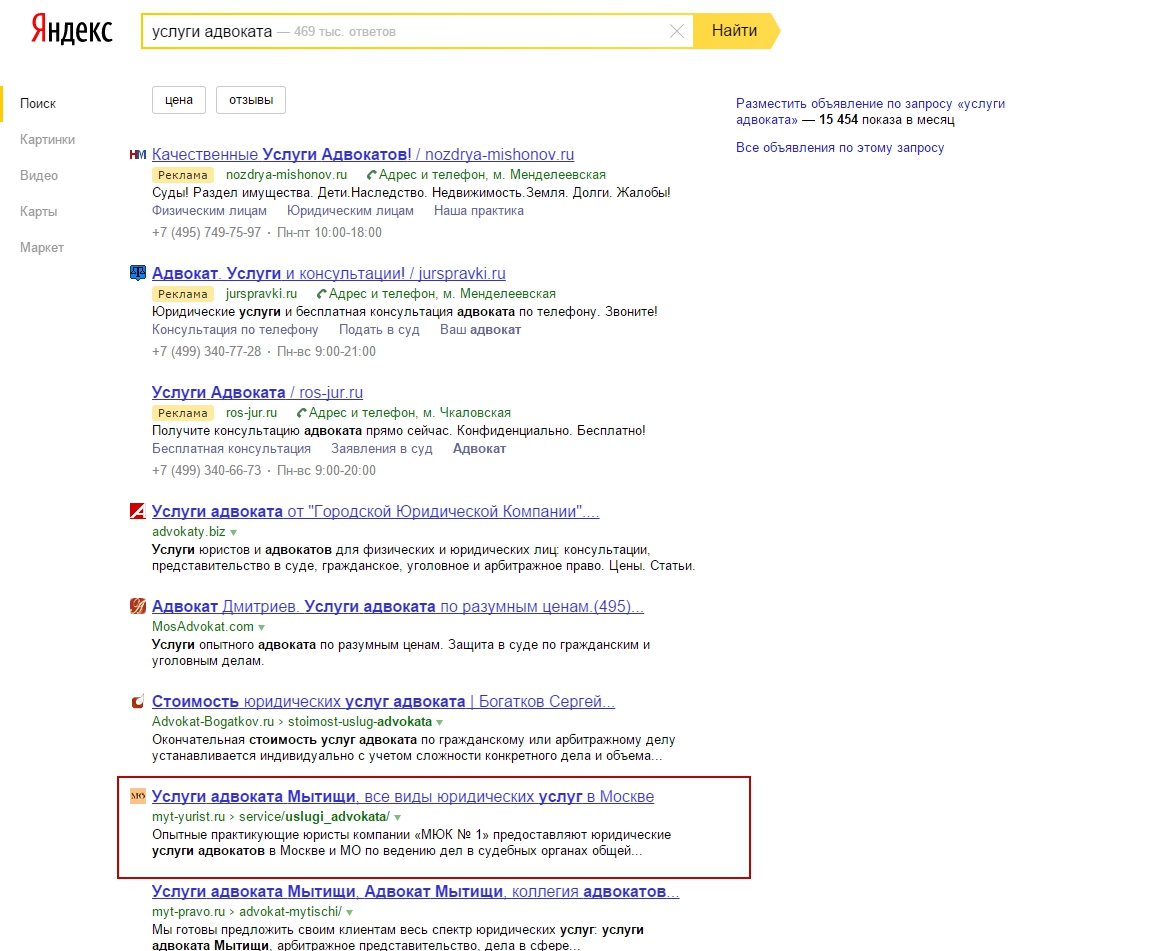Switch to Видео search
The height and width of the screenshot is (951, 1155).
click(x=39, y=176)
